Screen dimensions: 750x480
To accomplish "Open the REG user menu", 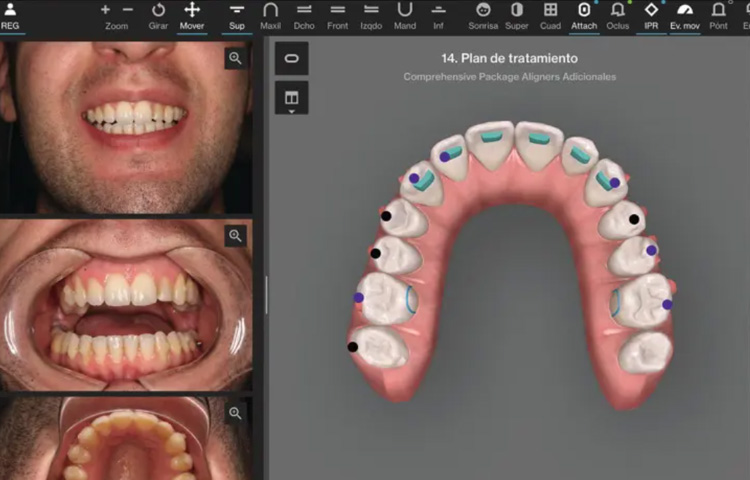I will (x=10, y=14).
